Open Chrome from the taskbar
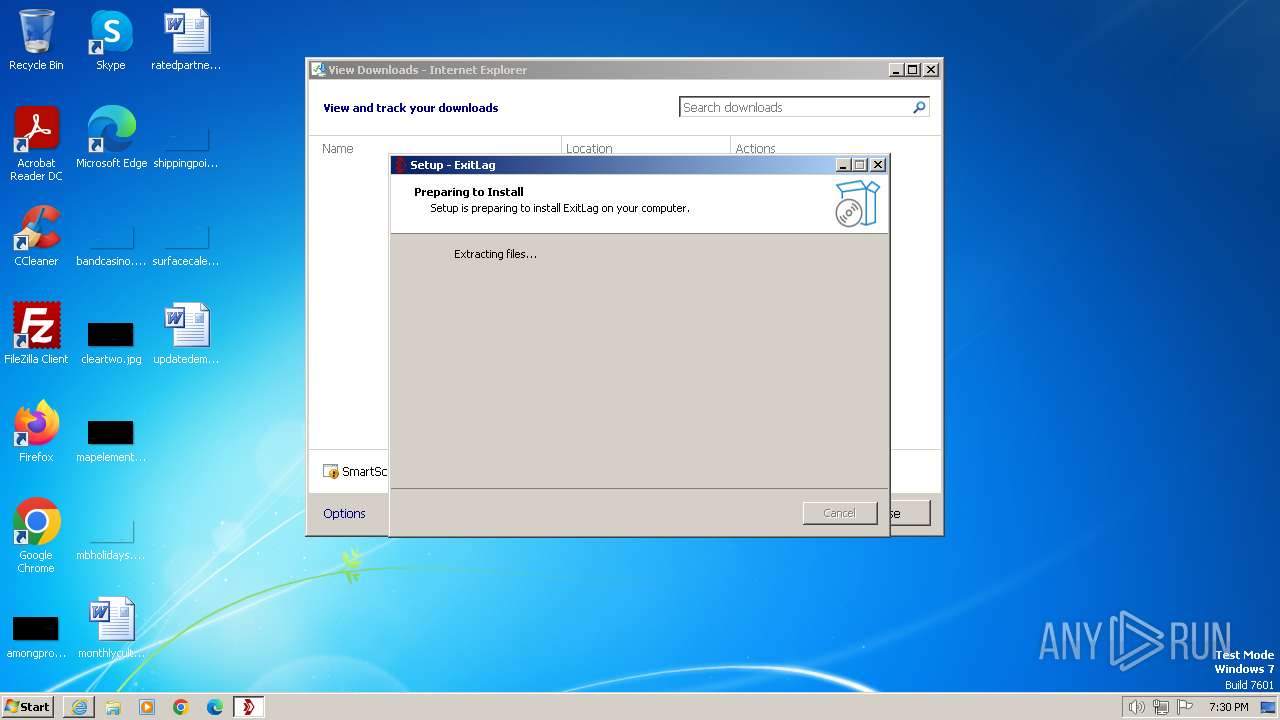 181,706
